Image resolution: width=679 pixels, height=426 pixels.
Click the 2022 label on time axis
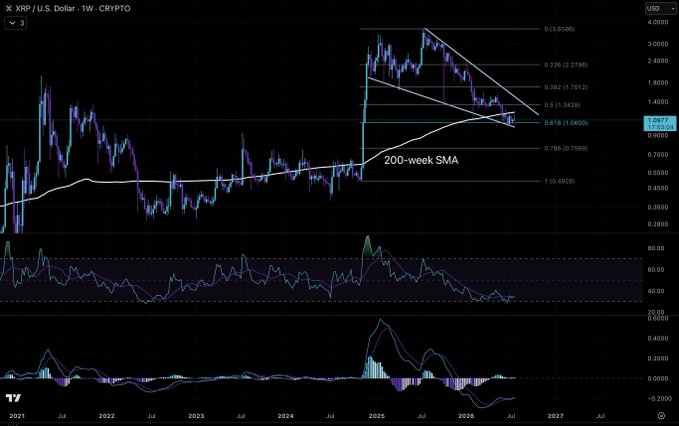tap(107, 416)
